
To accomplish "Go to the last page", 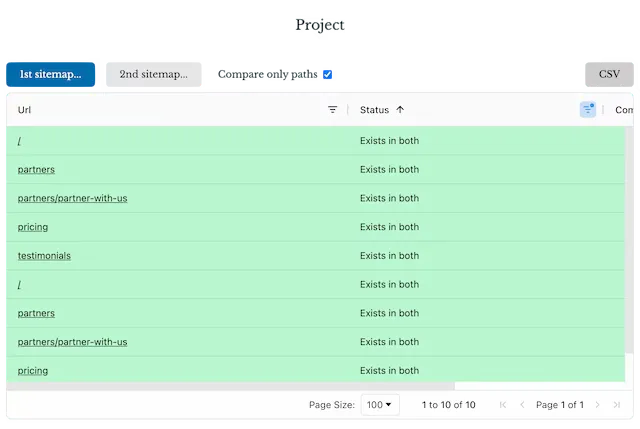I will (x=616, y=405).
